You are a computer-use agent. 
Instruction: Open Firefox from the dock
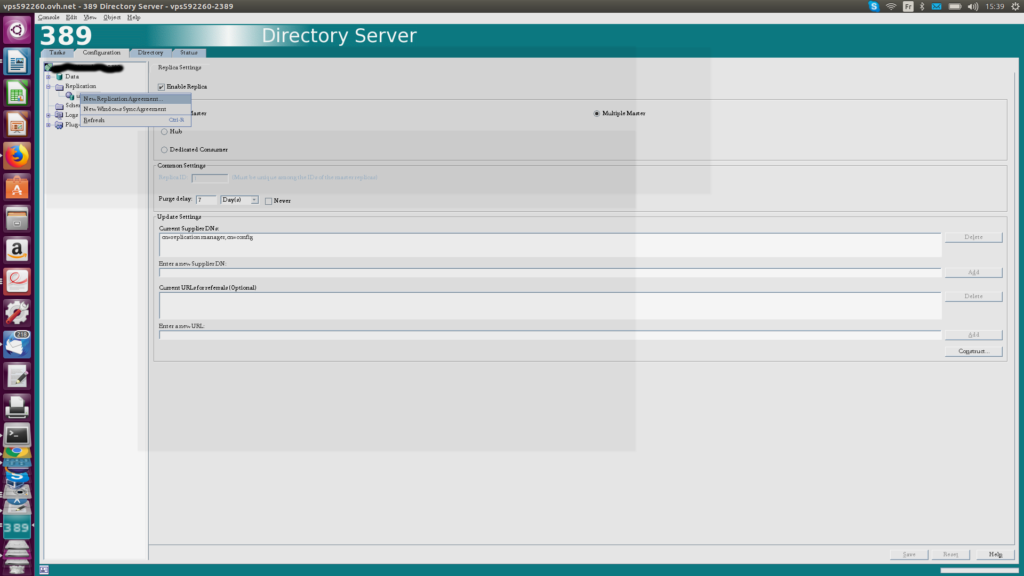17,156
